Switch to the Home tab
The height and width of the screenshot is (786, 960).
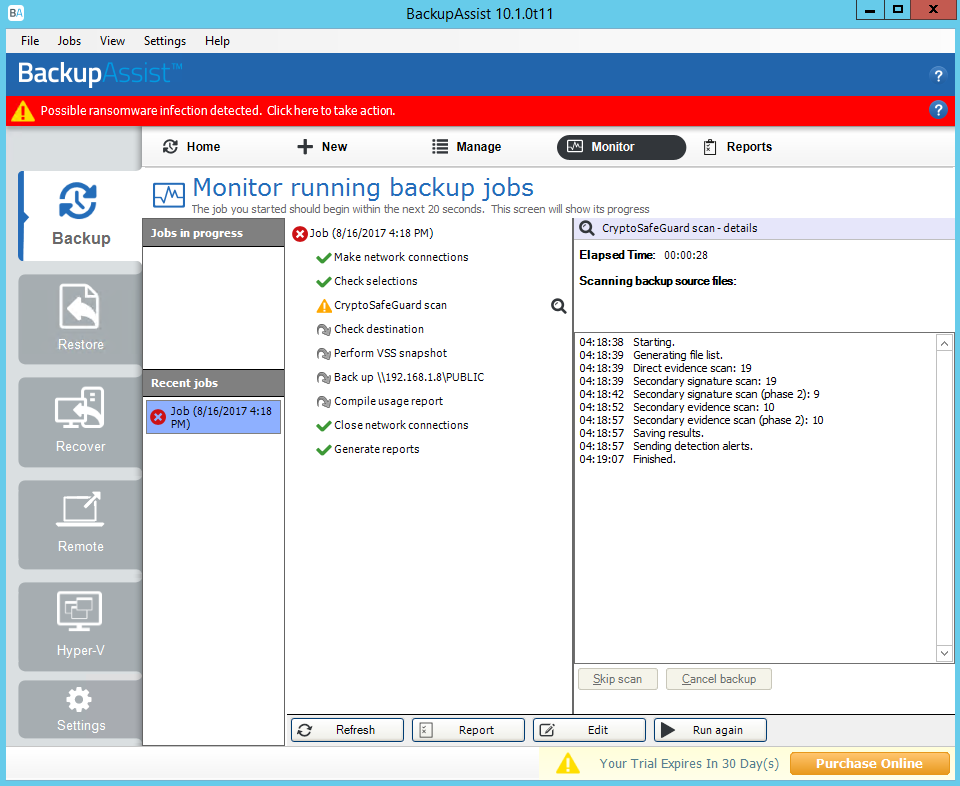click(191, 147)
